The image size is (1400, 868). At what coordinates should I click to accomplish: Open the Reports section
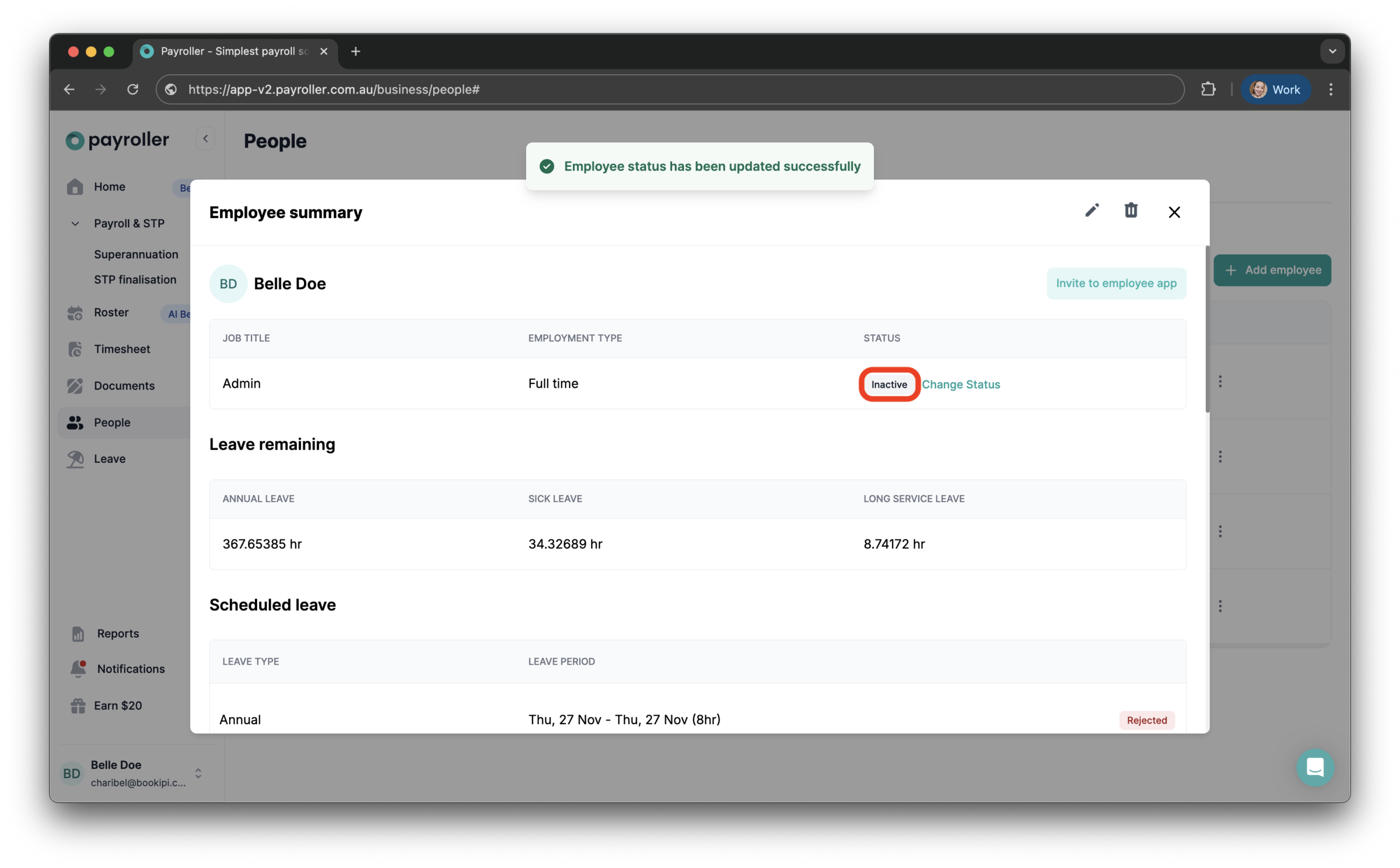118,633
